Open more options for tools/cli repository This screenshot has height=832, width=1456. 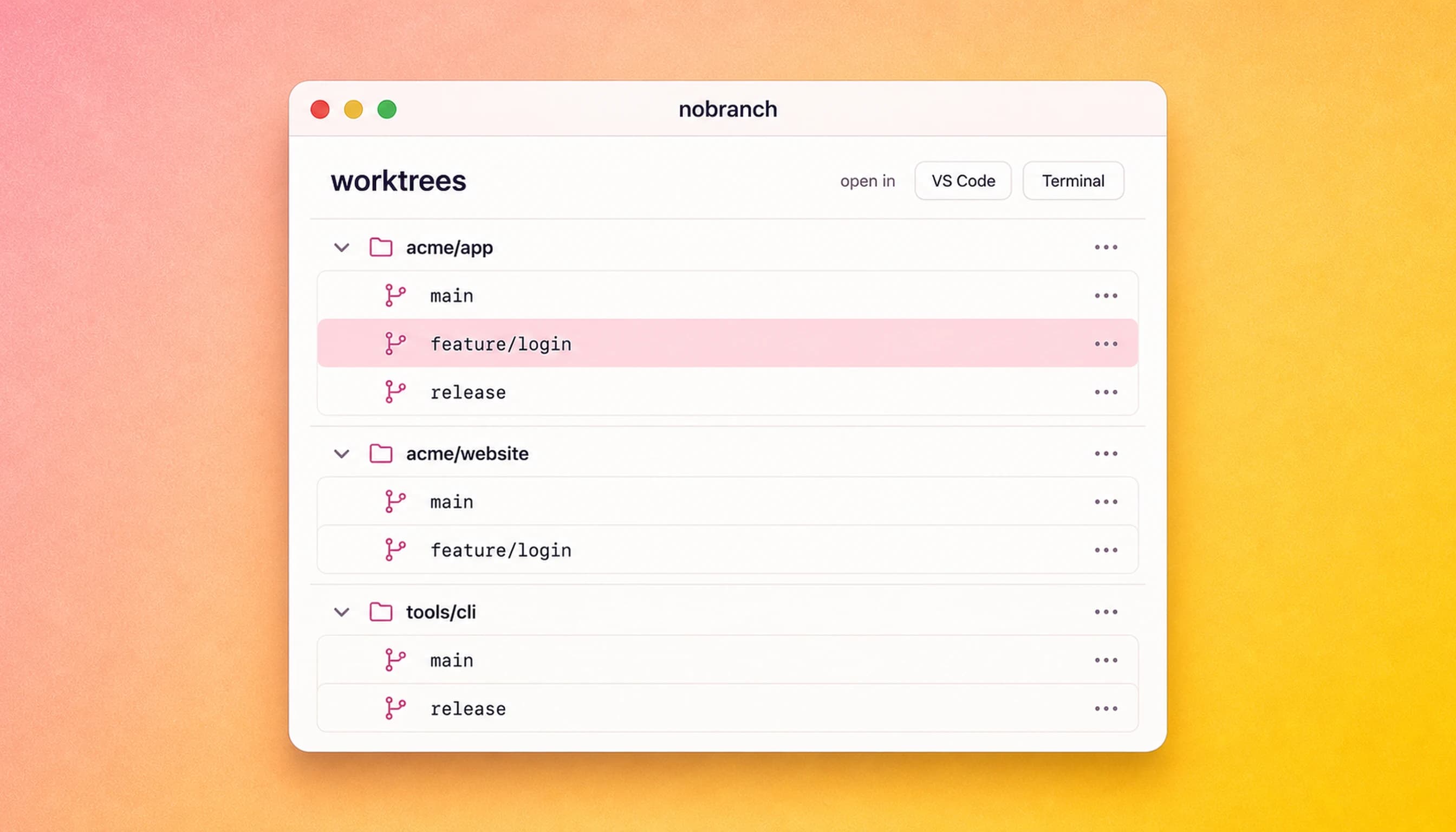coord(1106,612)
